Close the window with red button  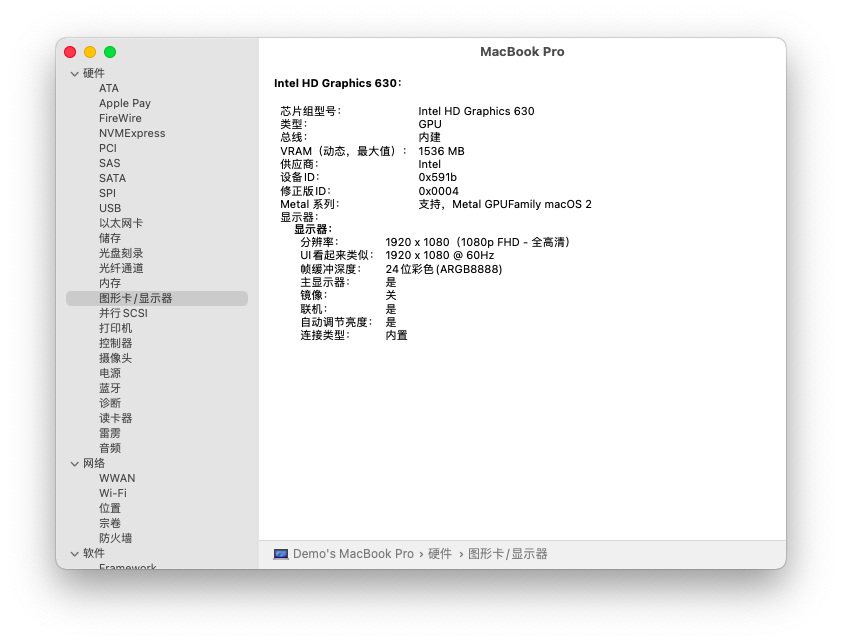(x=70, y=52)
